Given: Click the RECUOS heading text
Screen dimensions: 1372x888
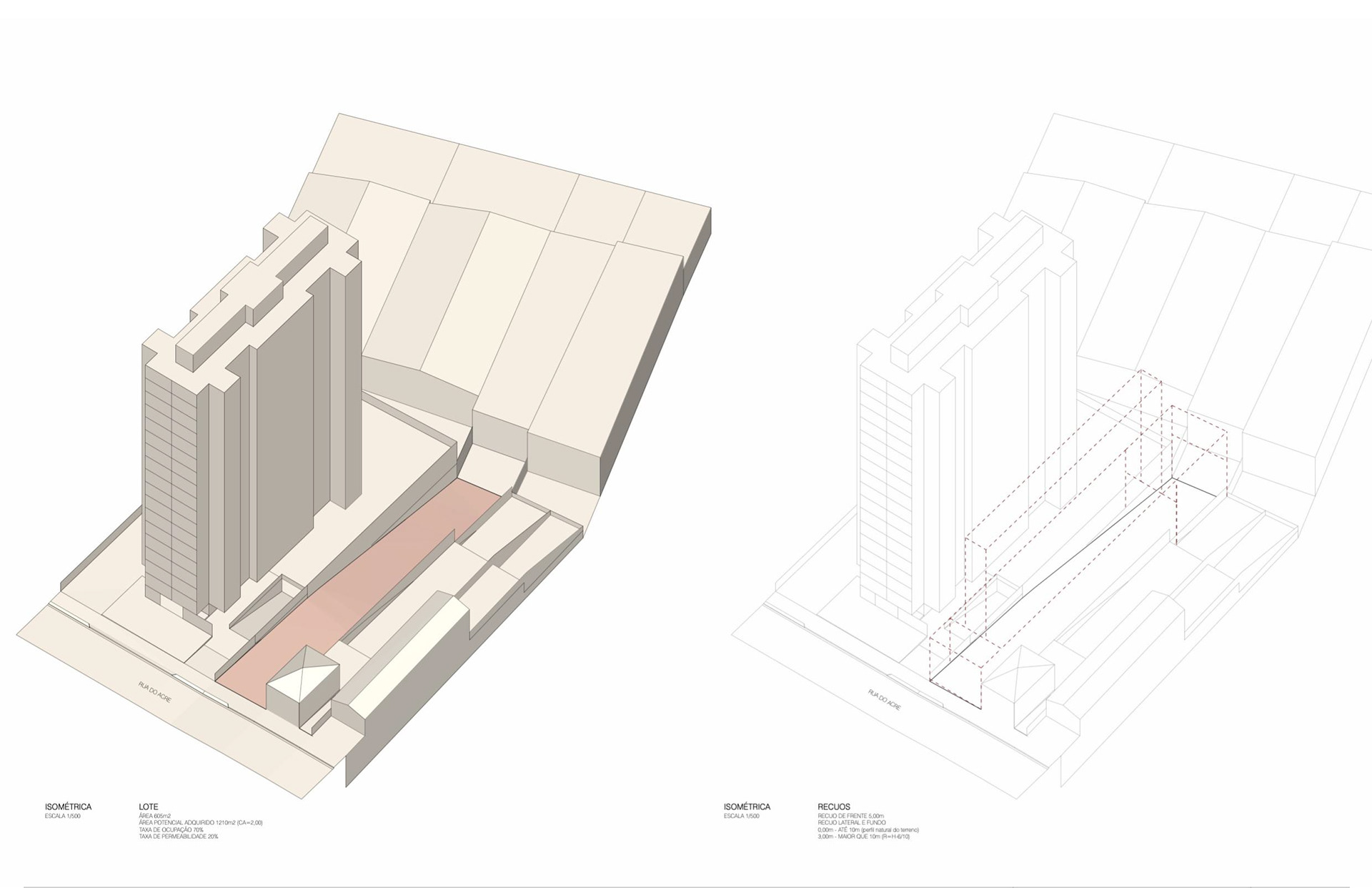Looking at the screenshot, I should [x=834, y=807].
